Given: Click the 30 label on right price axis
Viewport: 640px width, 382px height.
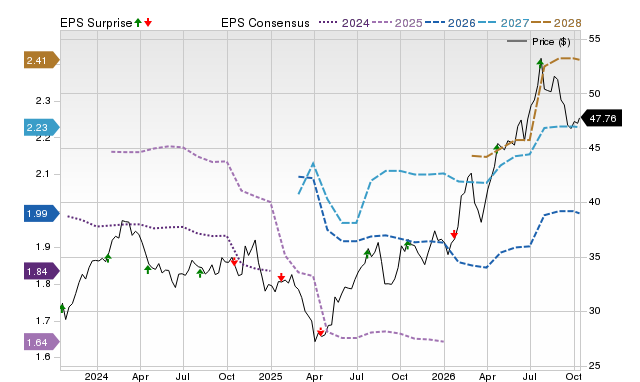Looking at the screenshot, I should click(594, 311).
